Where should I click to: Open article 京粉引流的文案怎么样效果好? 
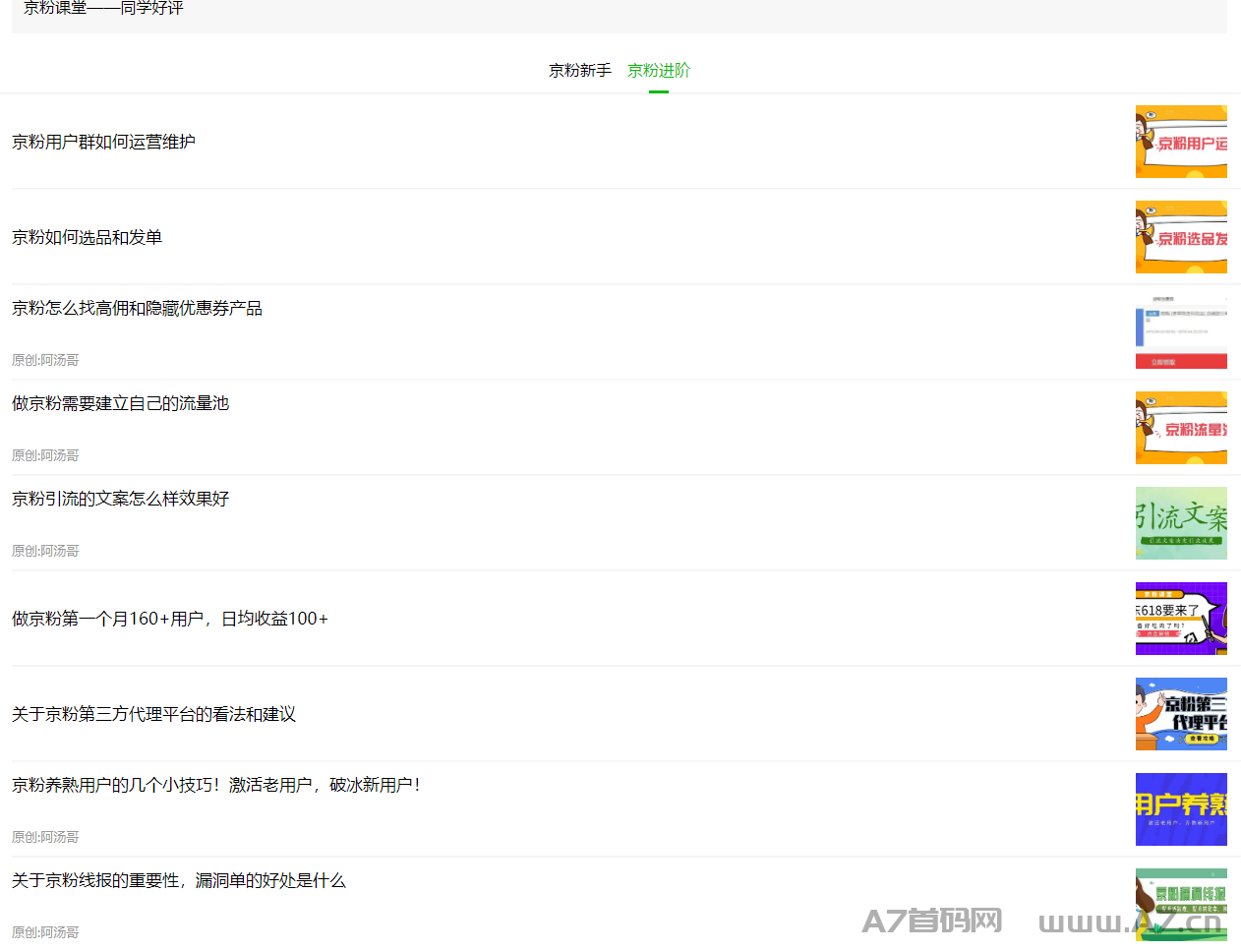(120, 499)
